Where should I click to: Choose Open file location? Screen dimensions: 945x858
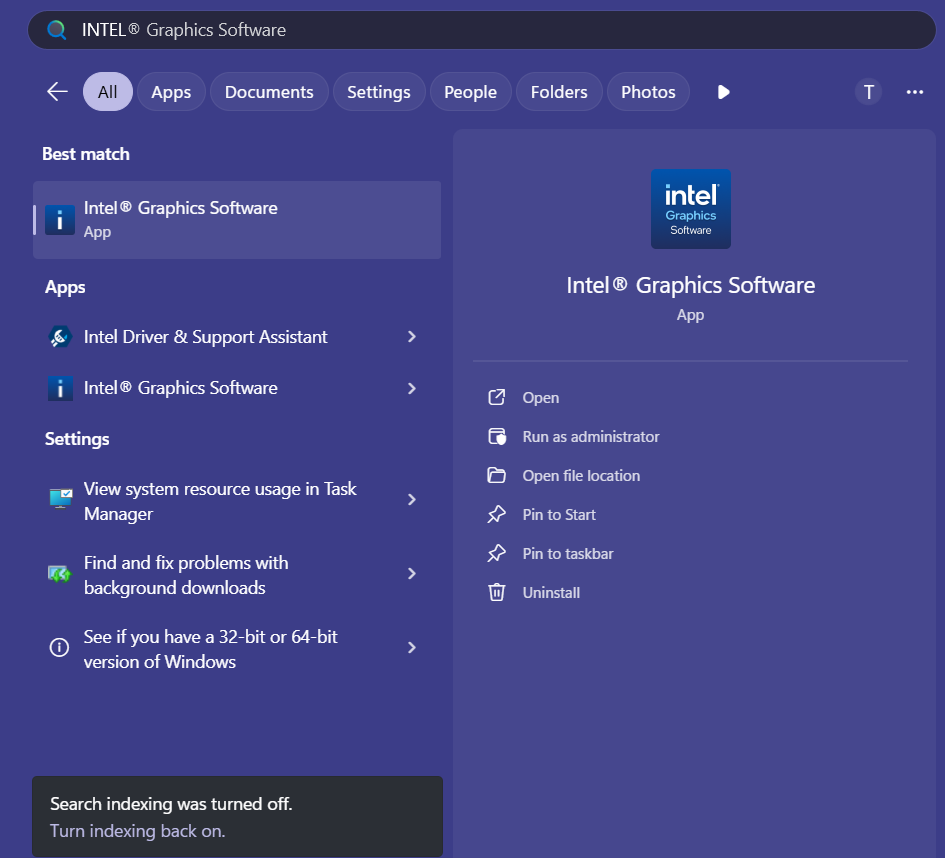click(x=581, y=476)
